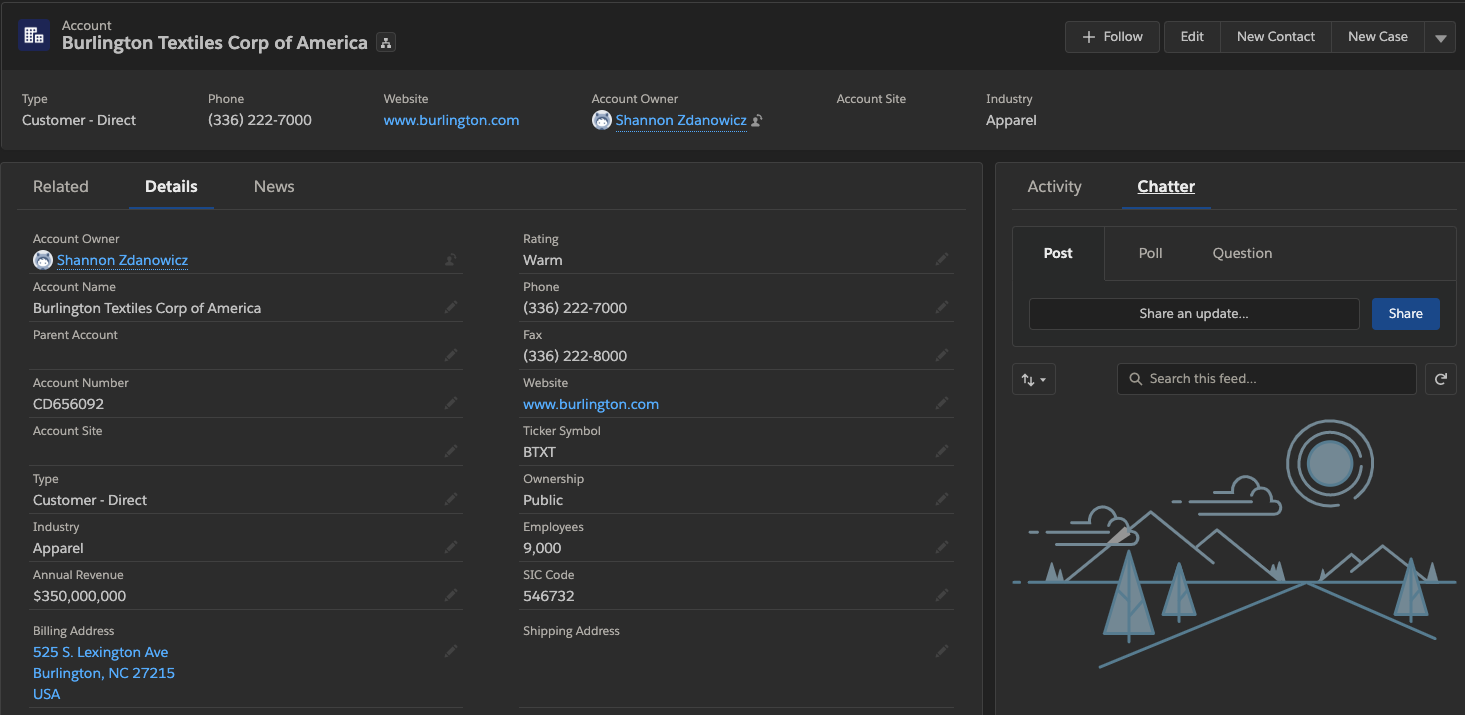This screenshot has width=1465, height=715.
Task: Open website link in Details section
Action: click(591, 404)
